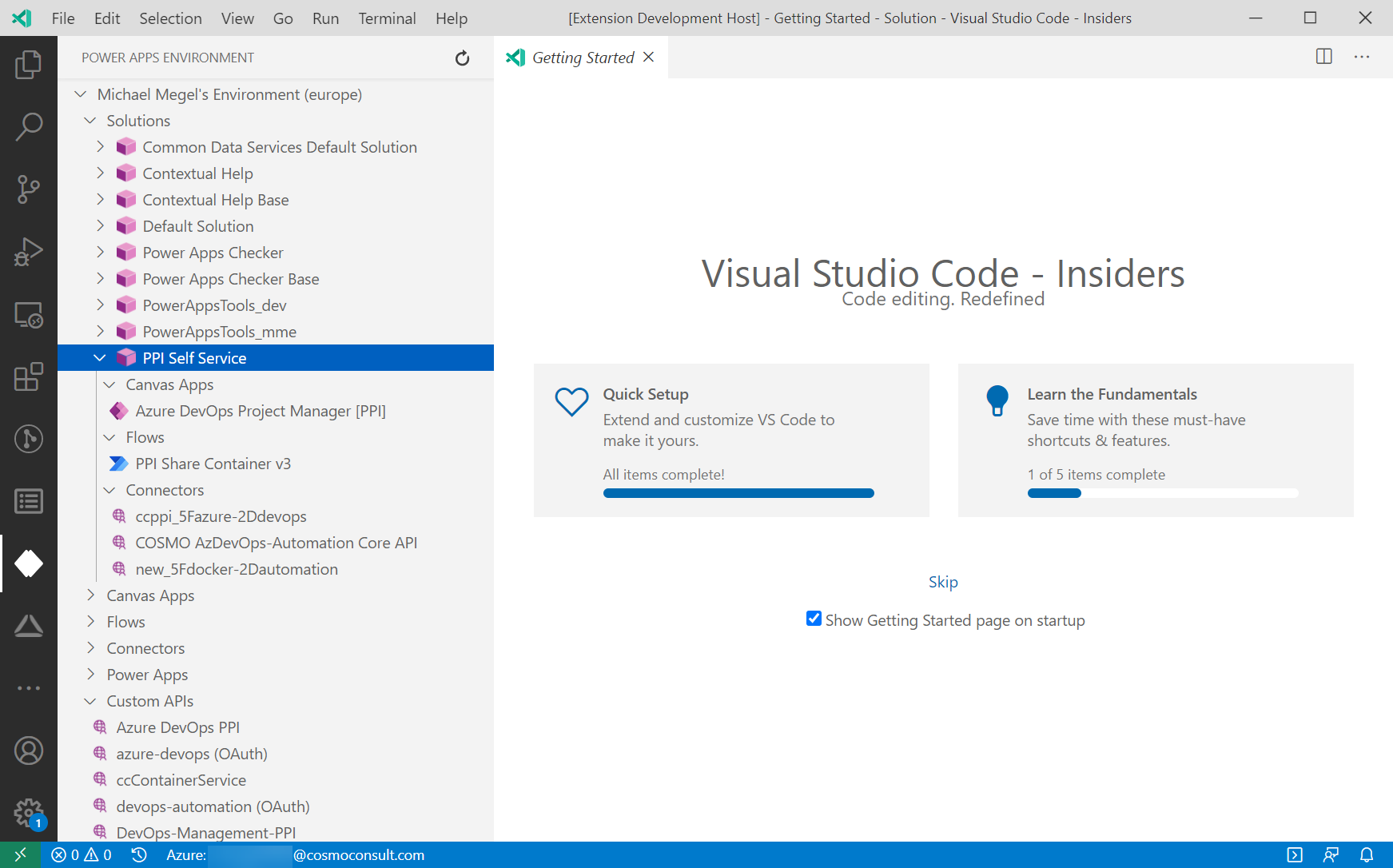Split the editor to the right
Viewport: 1393px width, 868px height.
(x=1324, y=57)
